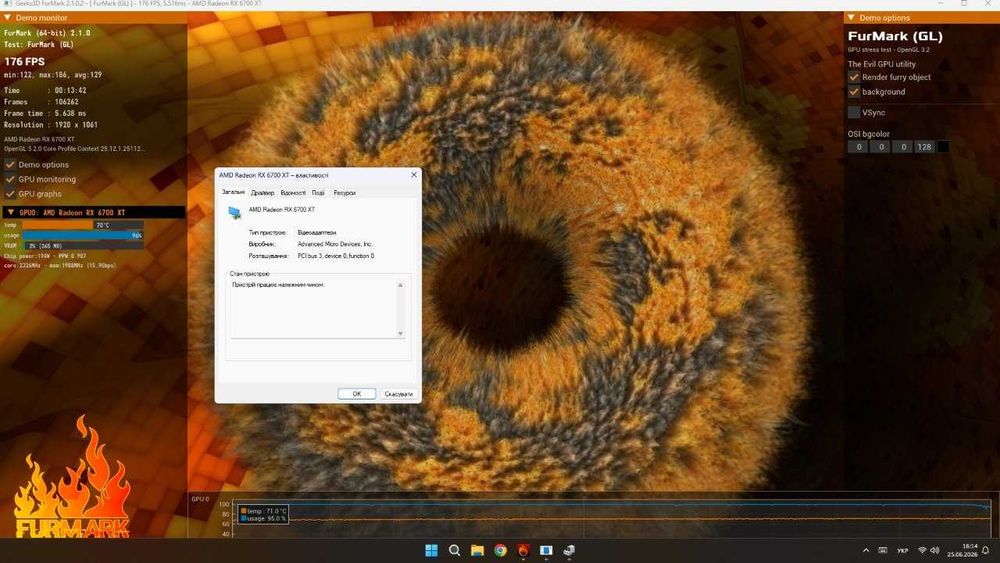Open the Wi-Fi network tray icon
Screen dimensions: 1000x563
pos(922,550)
